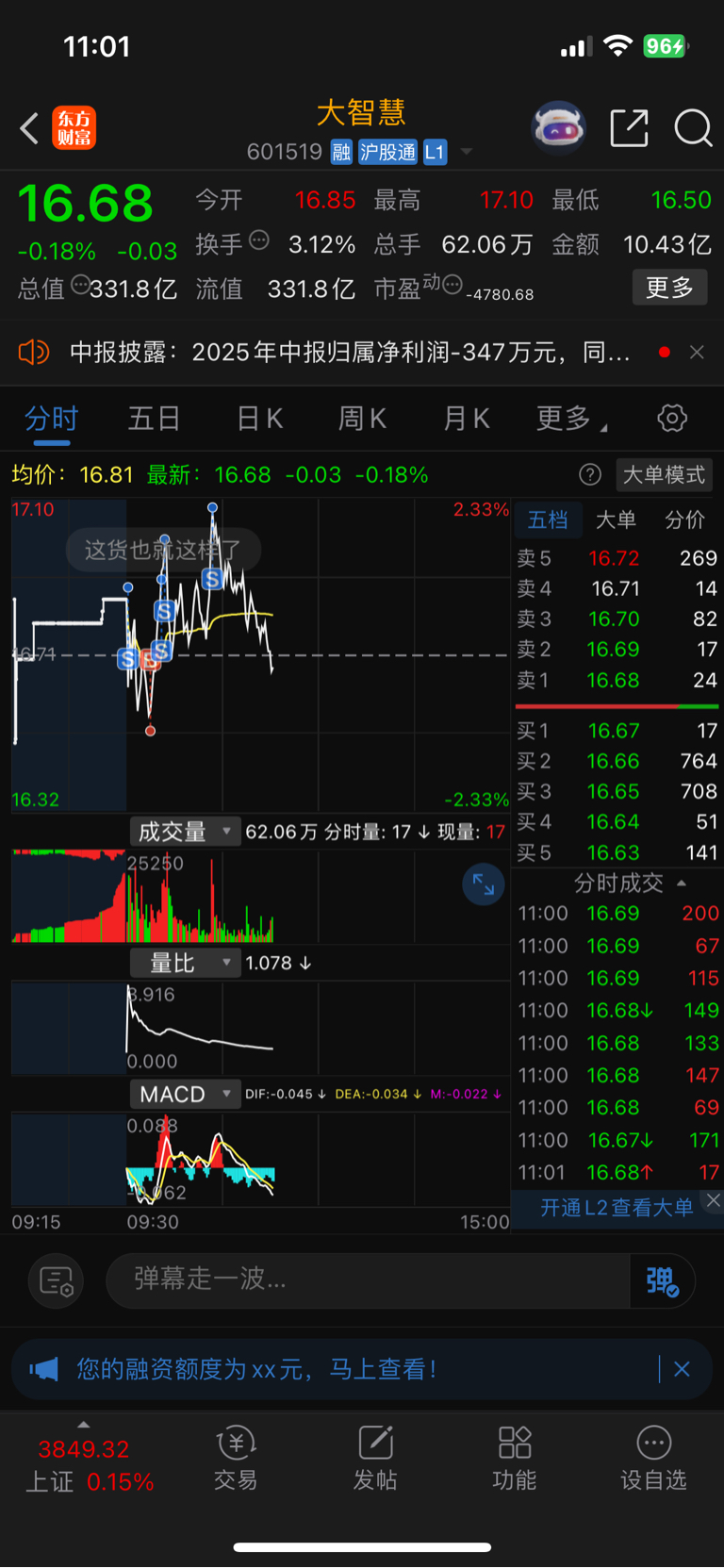The height and width of the screenshot is (1568, 724).
Task: Tap the back arrow icon
Action: click(30, 128)
